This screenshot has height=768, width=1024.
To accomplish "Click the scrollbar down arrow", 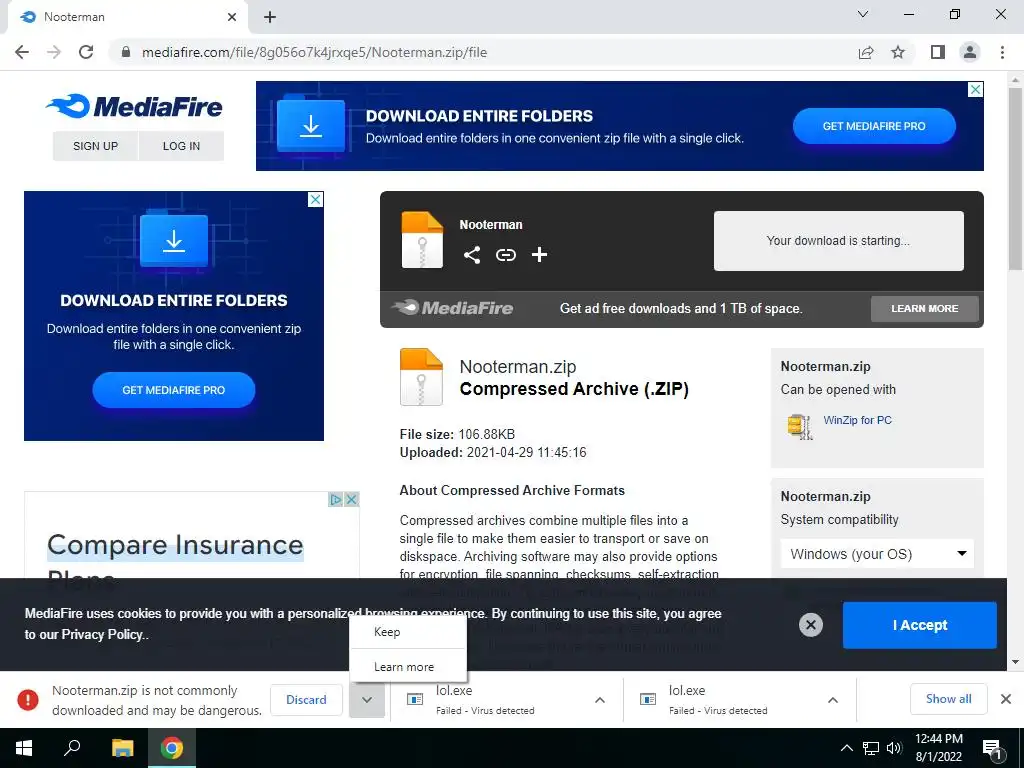I will pos(1015,662).
